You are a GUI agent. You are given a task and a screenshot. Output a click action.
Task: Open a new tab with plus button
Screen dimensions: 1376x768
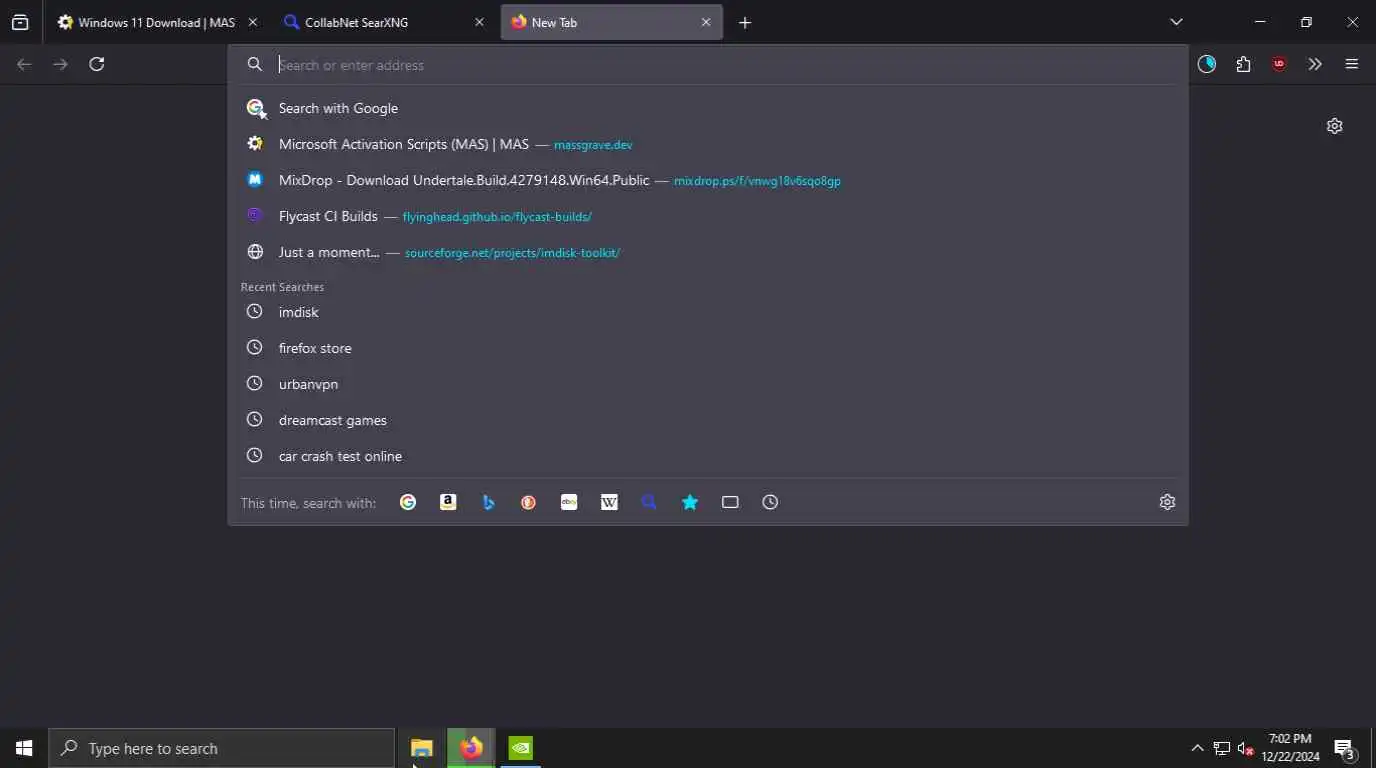coord(744,22)
